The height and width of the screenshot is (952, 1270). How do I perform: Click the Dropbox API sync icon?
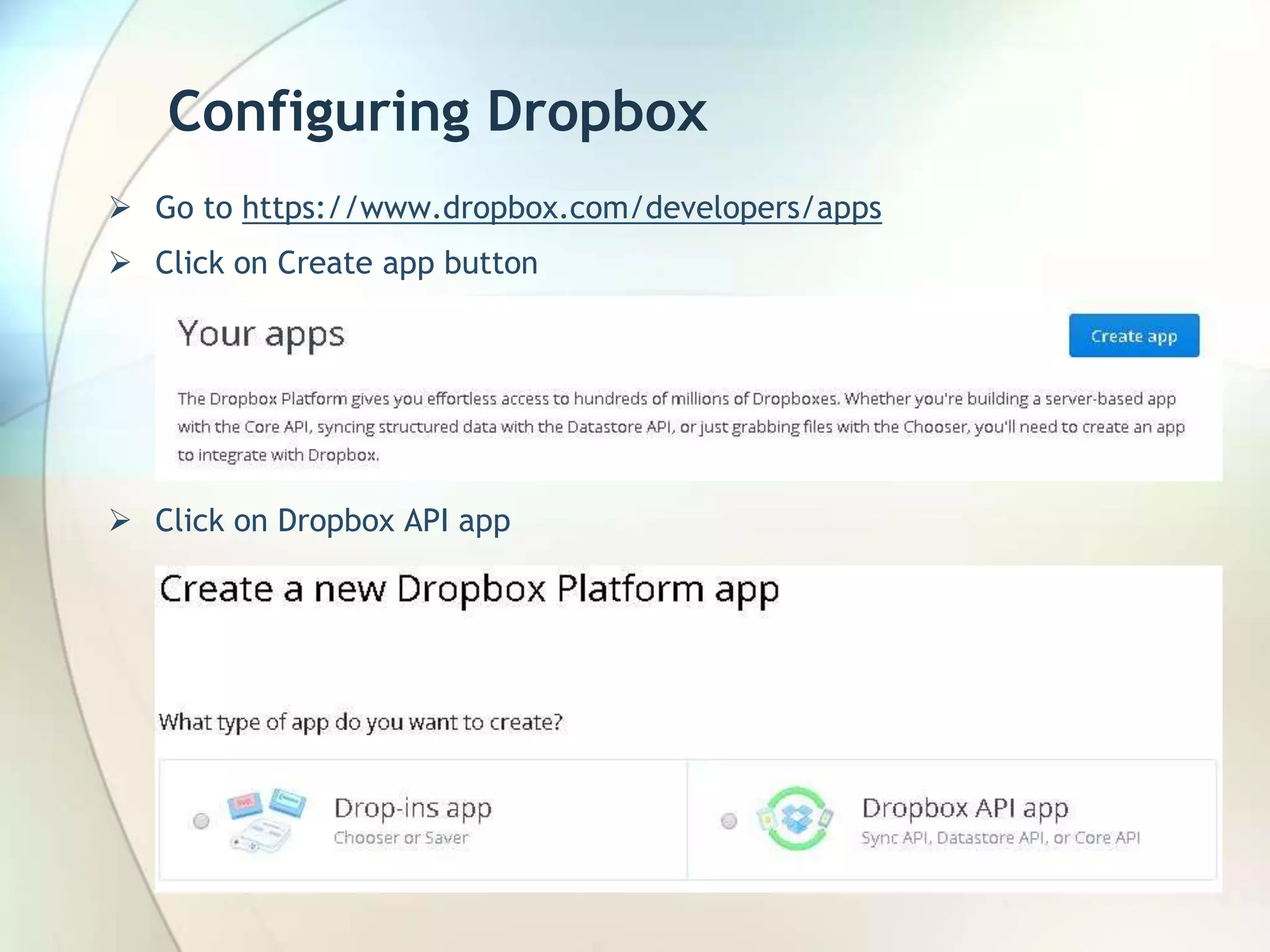pos(795,819)
